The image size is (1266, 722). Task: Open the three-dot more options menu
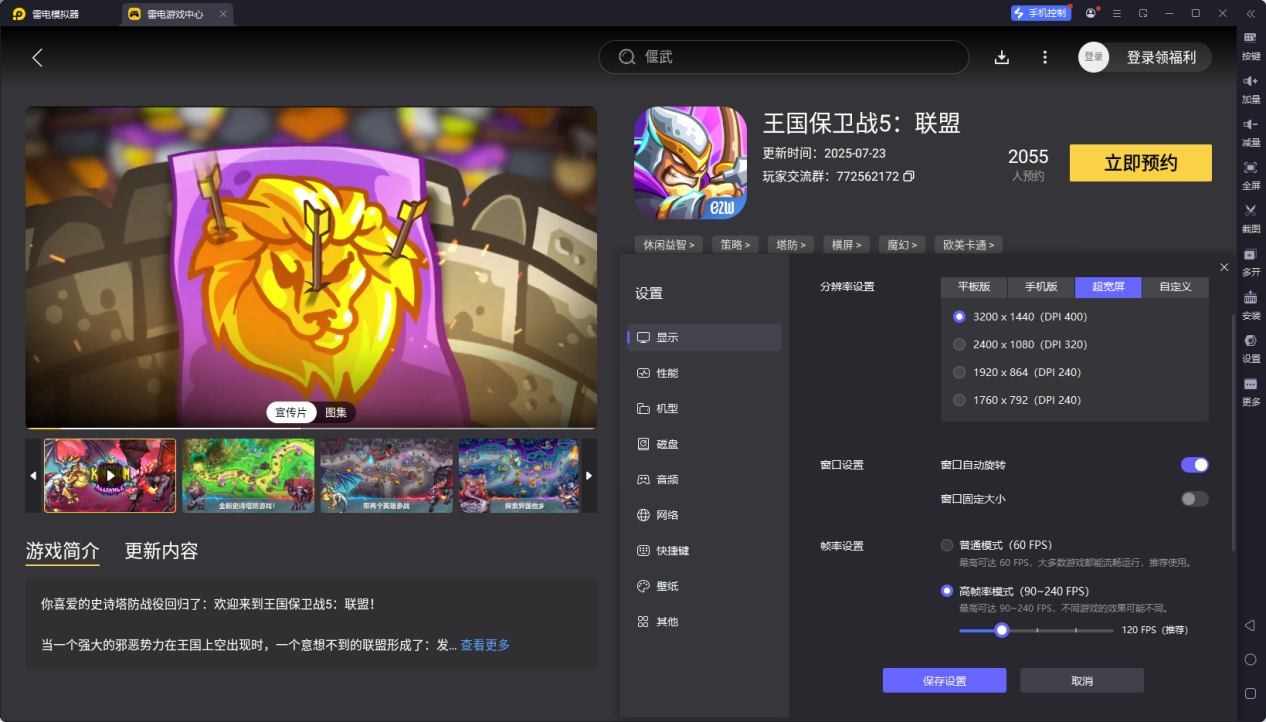[x=1045, y=57]
